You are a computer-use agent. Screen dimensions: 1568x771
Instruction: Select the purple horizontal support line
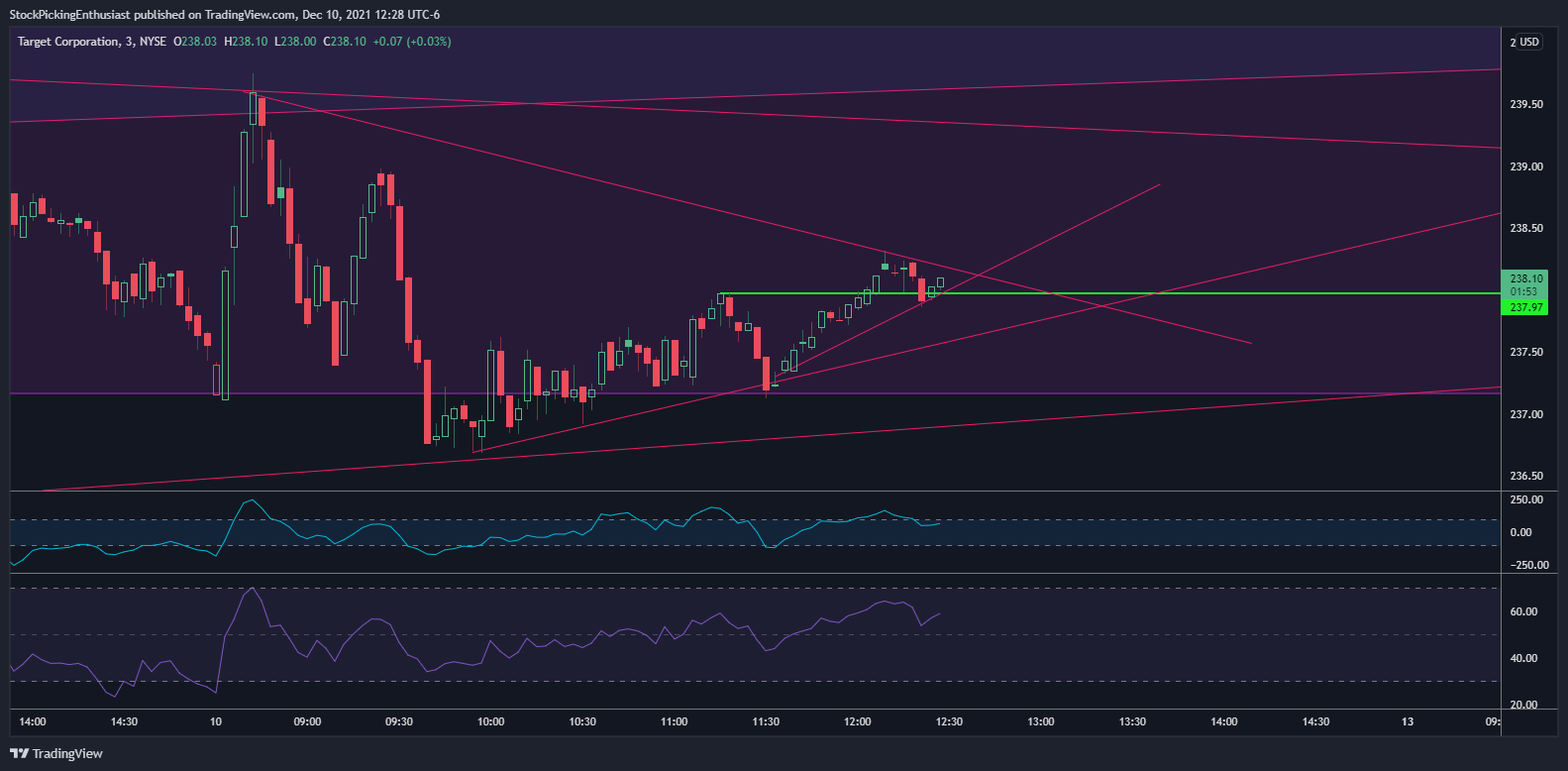[755, 393]
